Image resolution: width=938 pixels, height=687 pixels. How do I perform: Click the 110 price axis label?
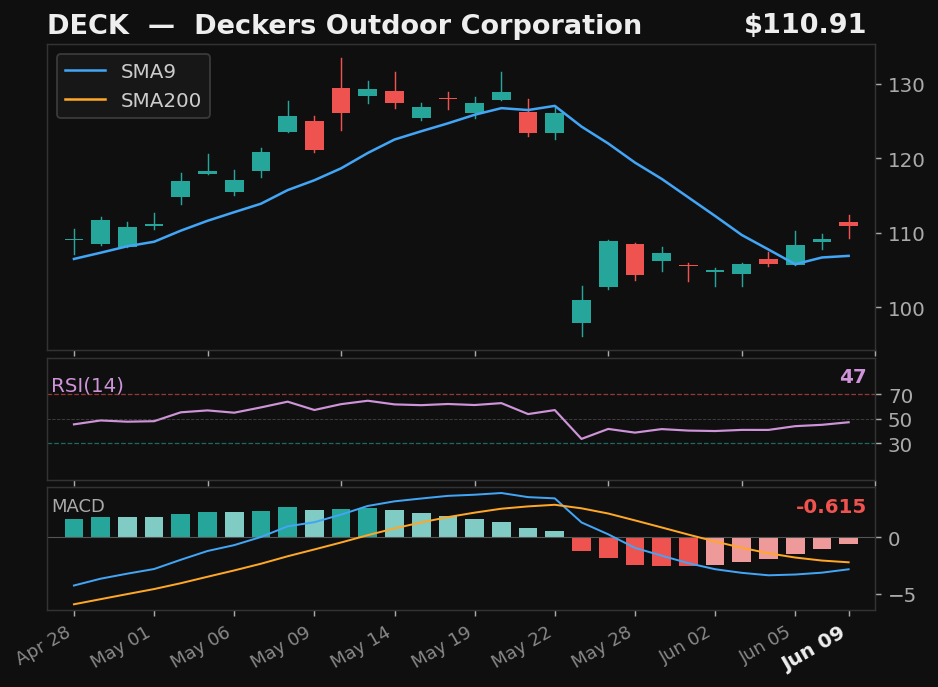click(906, 234)
